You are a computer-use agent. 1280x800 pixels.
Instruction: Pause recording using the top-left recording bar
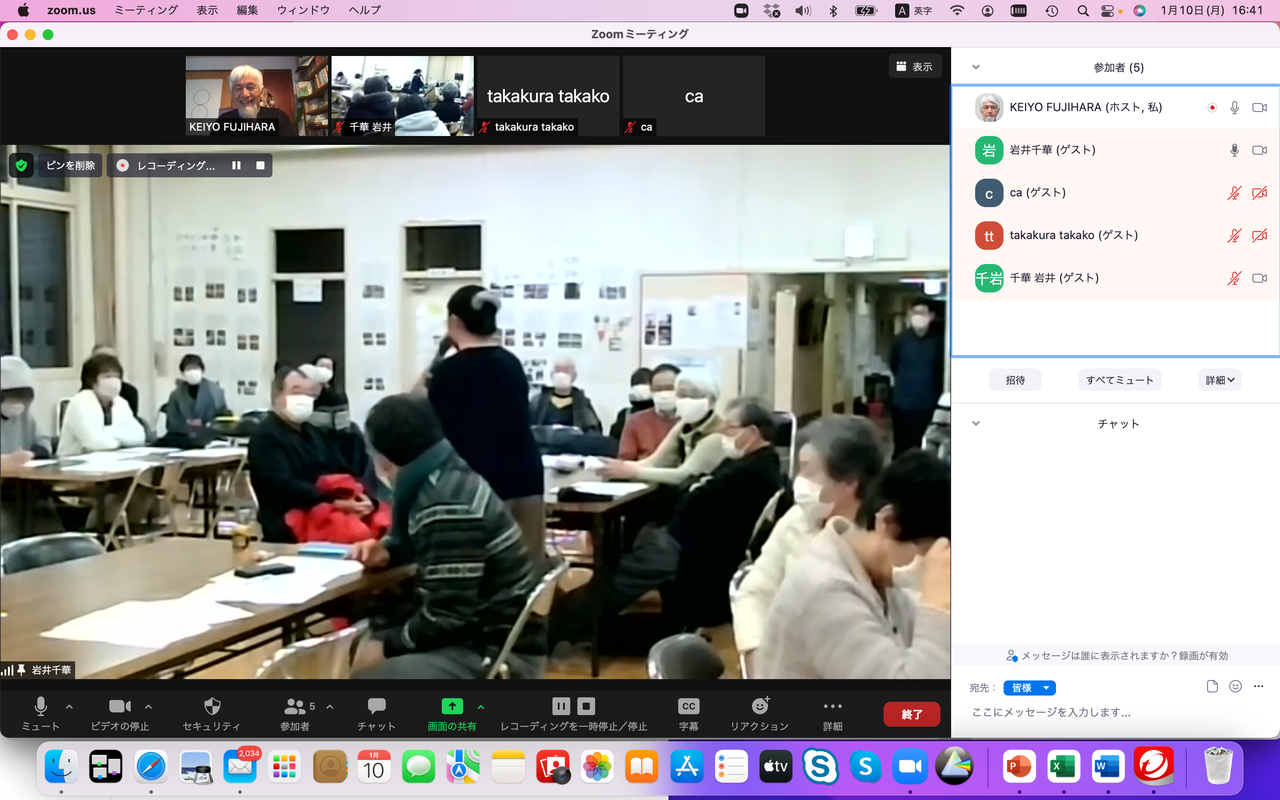(x=236, y=165)
